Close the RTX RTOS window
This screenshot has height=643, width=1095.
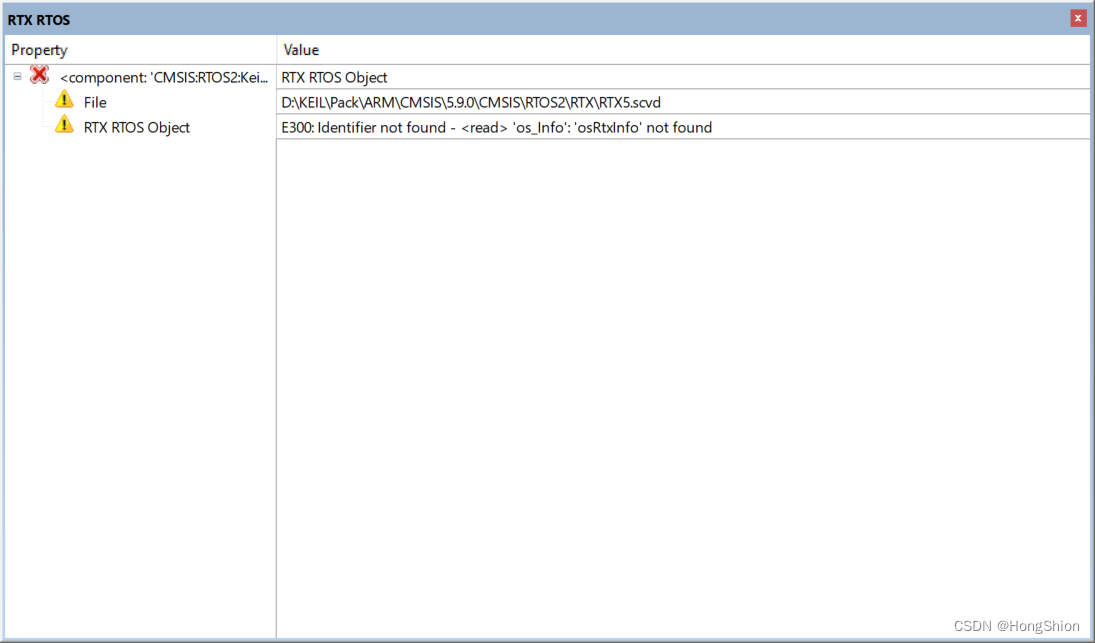point(1078,19)
